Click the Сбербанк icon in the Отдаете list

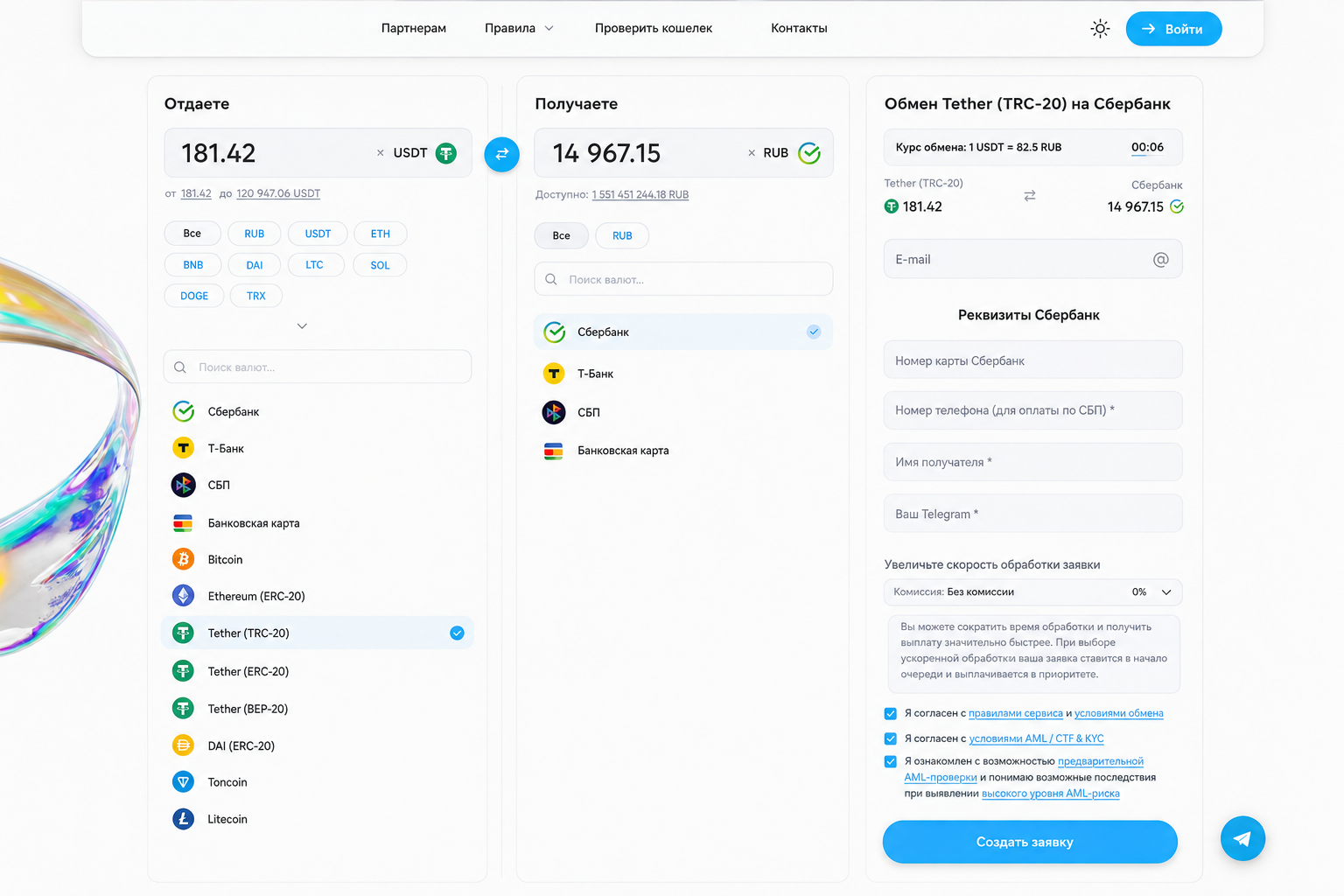[183, 411]
